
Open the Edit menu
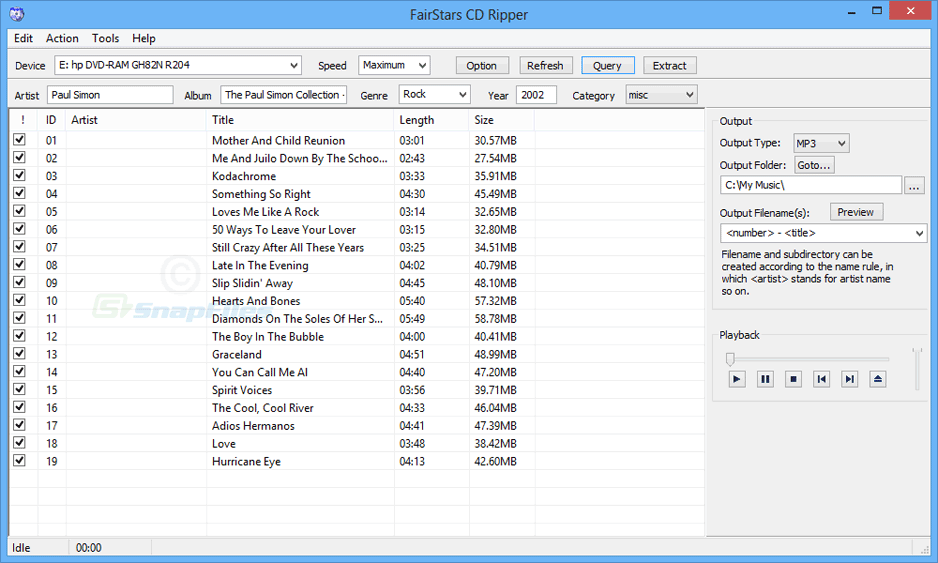(23, 38)
